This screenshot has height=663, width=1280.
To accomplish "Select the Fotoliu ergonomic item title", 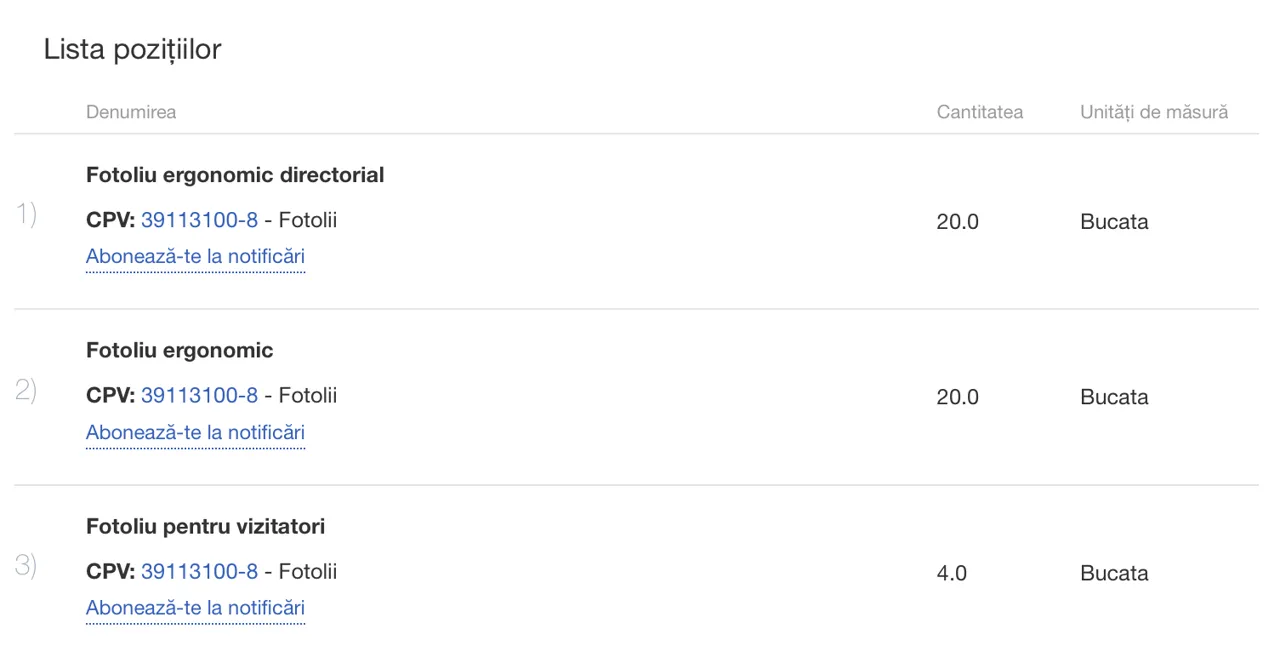I will tap(180, 351).
